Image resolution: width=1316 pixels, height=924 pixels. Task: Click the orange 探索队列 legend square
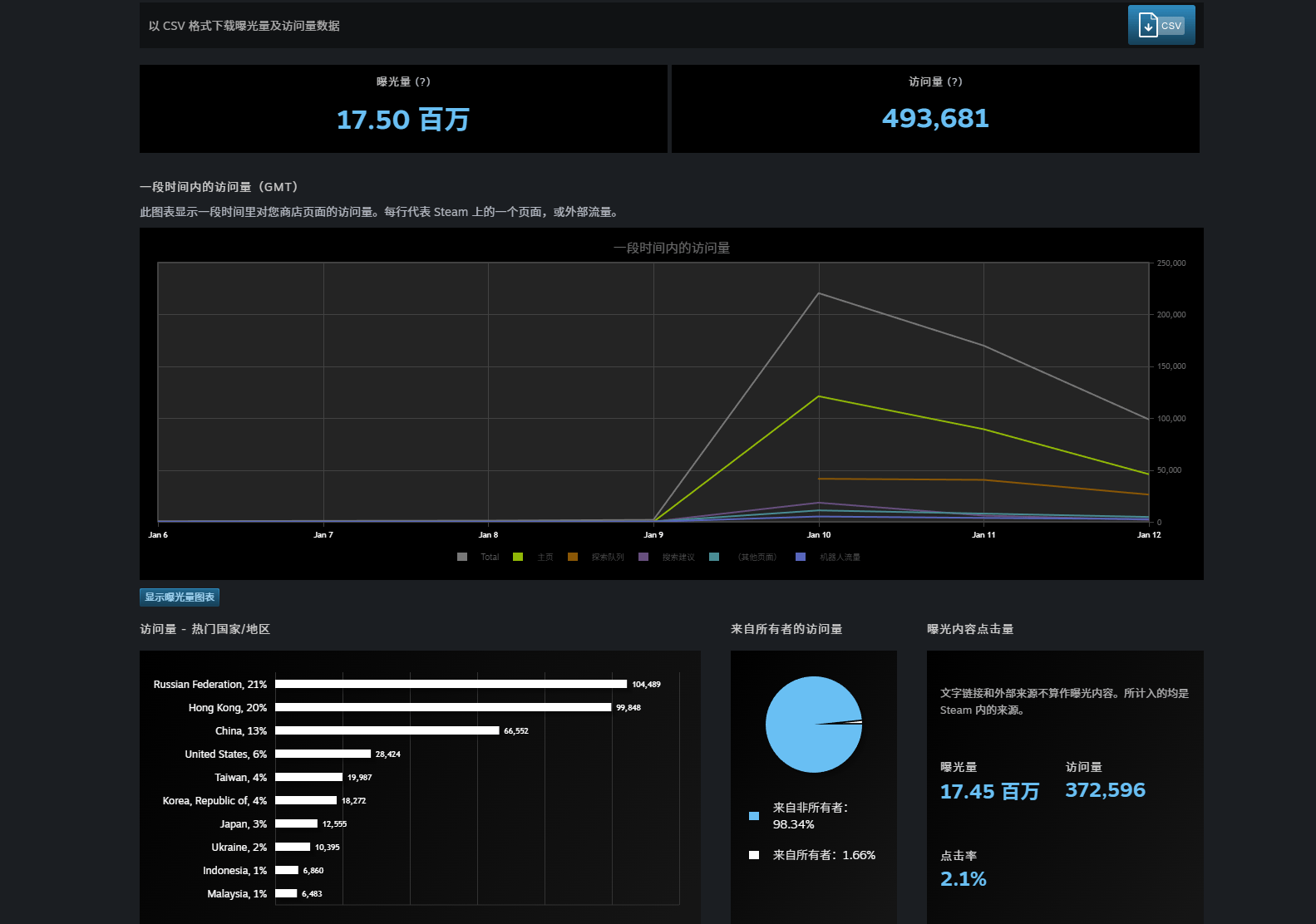point(573,557)
